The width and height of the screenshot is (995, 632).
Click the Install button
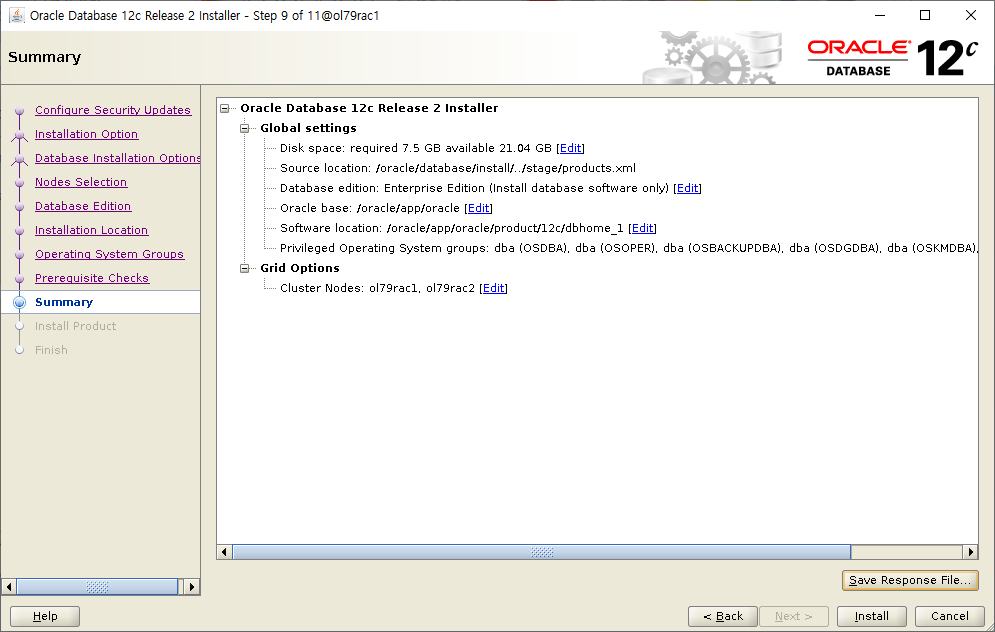click(x=871, y=616)
